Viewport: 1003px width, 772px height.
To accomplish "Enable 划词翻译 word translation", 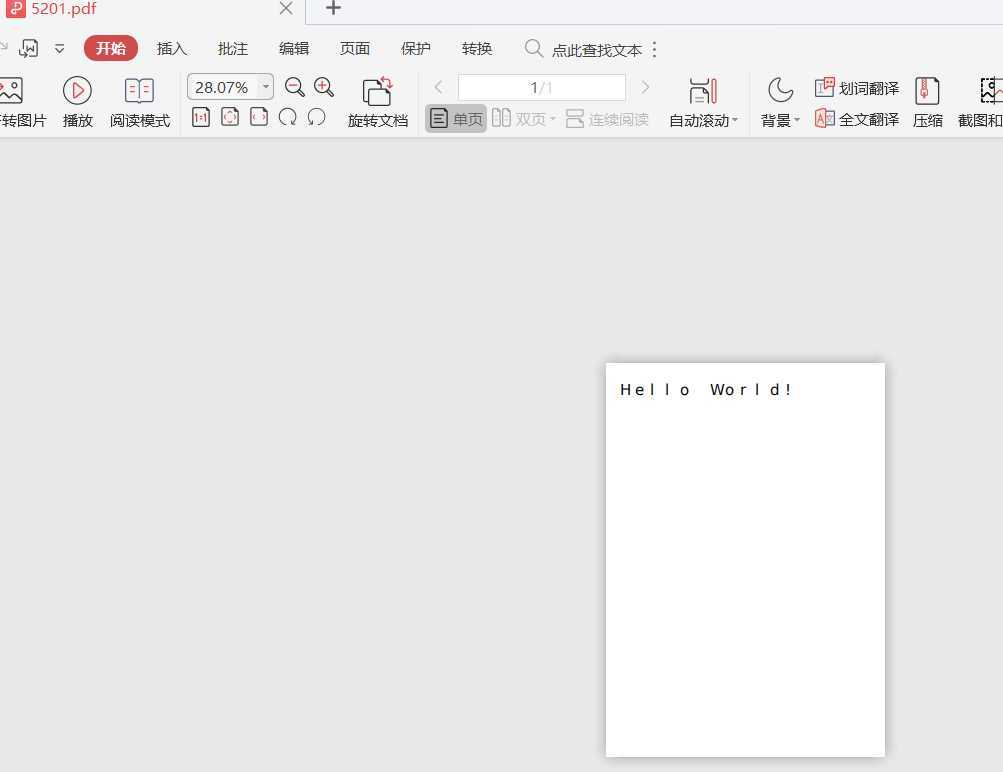I will point(857,88).
